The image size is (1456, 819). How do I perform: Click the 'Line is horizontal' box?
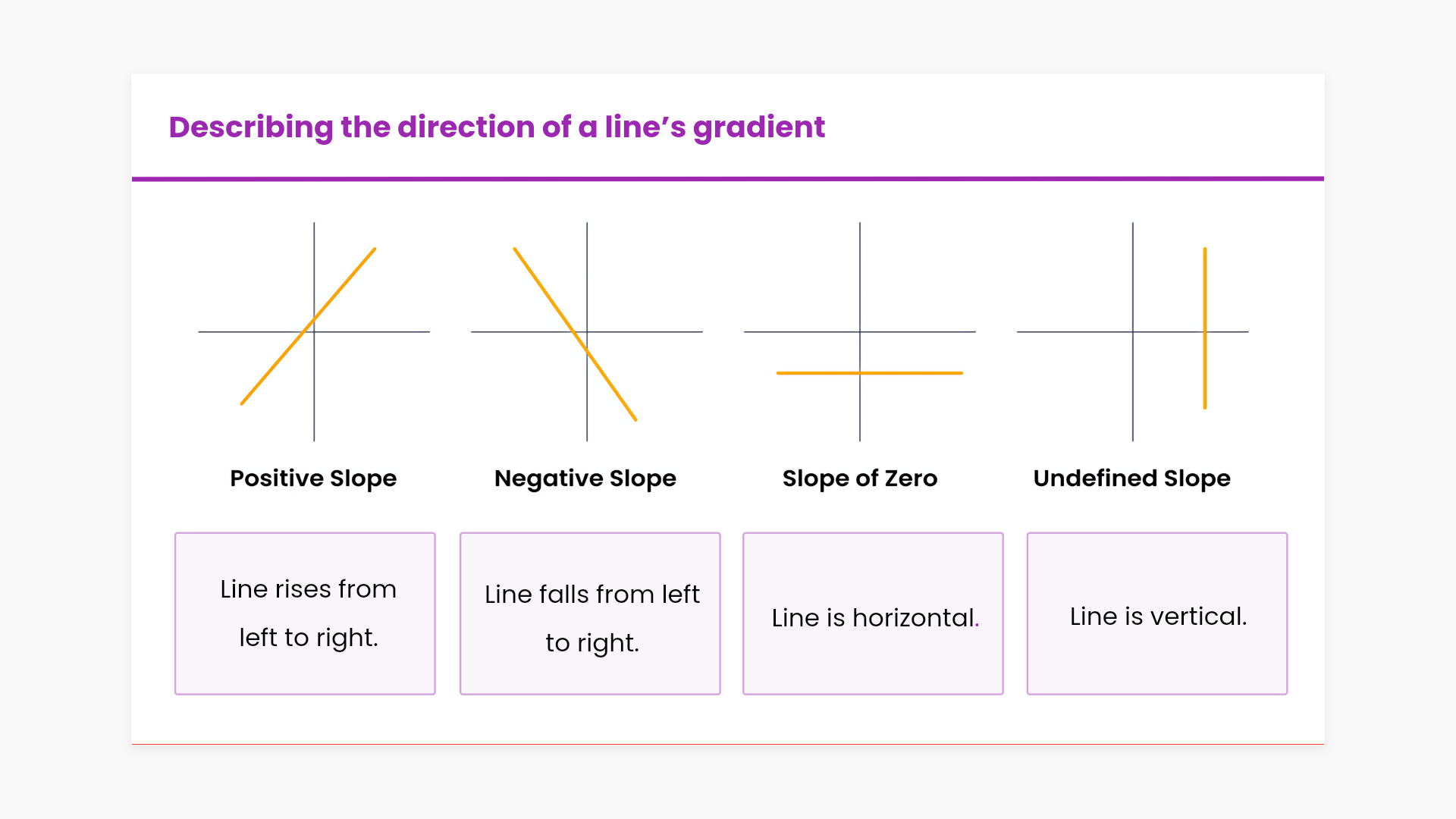873,613
